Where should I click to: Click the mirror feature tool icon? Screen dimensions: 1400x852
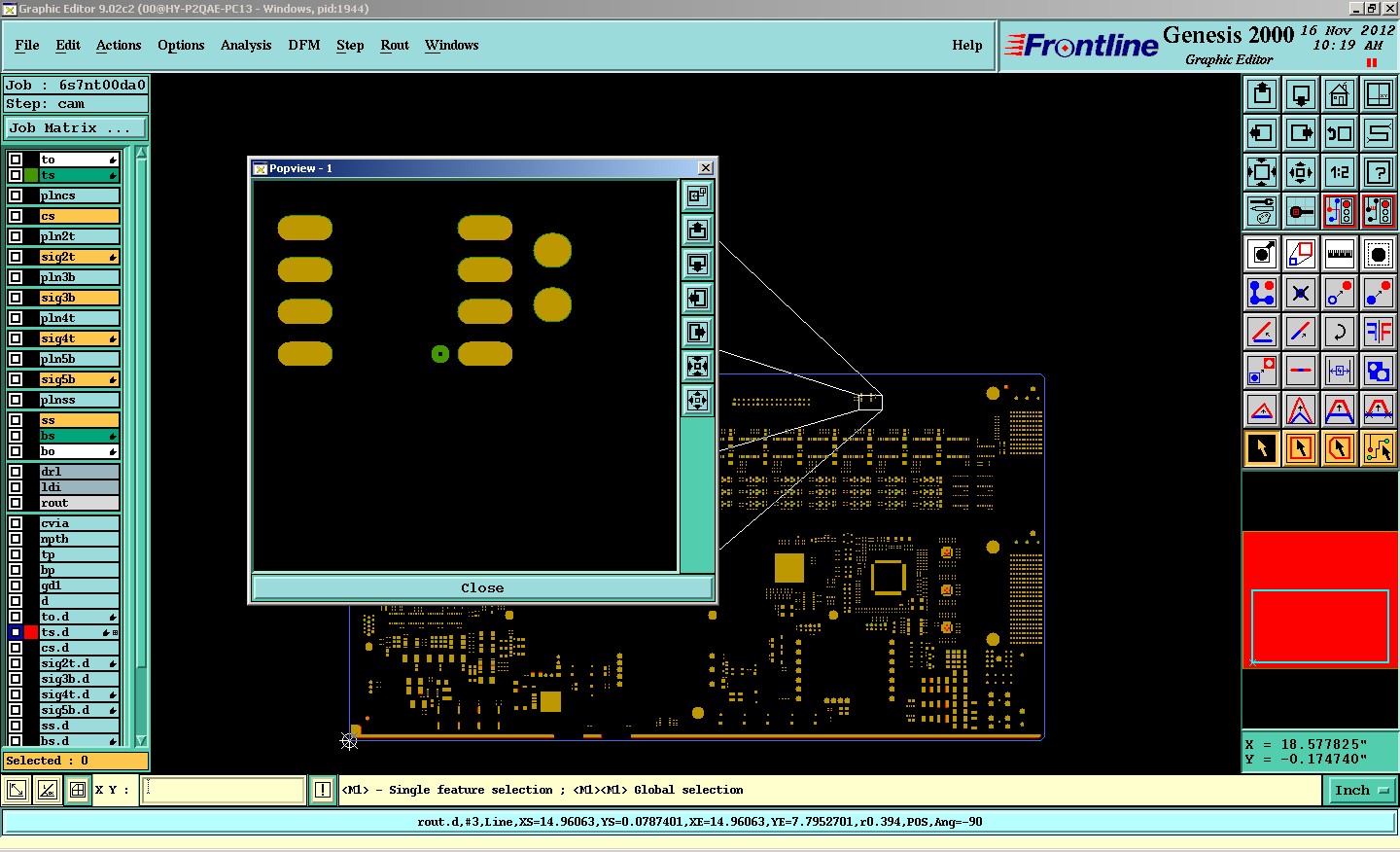click(x=1379, y=332)
